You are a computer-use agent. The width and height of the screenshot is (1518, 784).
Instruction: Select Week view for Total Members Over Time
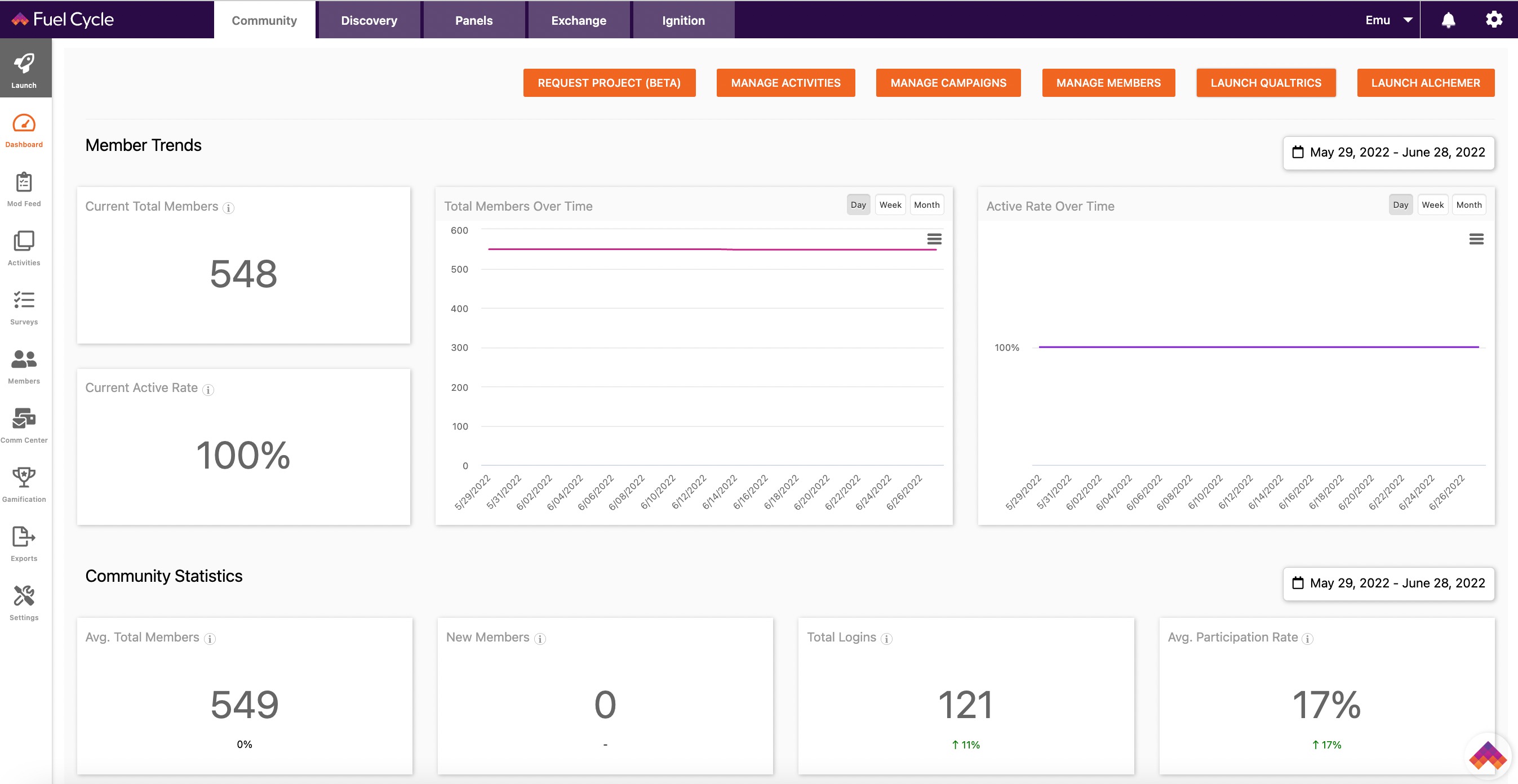click(x=890, y=205)
